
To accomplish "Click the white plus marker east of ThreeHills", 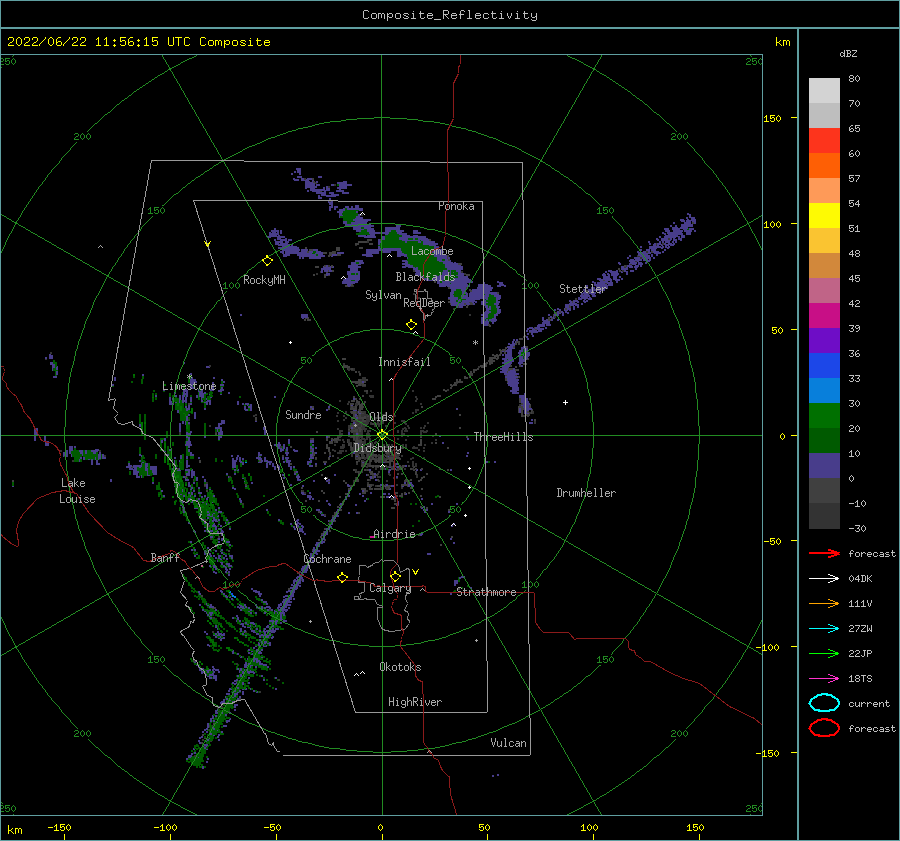I will (565, 402).
